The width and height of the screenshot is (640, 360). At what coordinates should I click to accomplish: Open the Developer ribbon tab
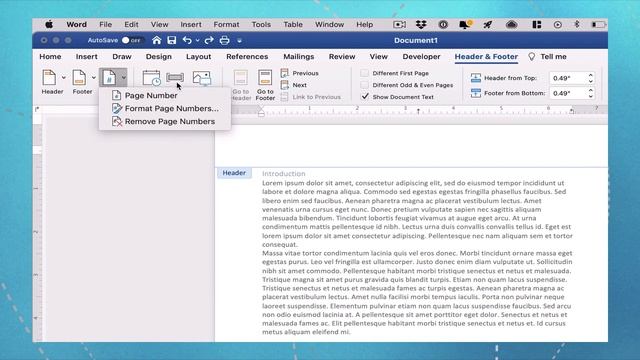tap(421, 57)
